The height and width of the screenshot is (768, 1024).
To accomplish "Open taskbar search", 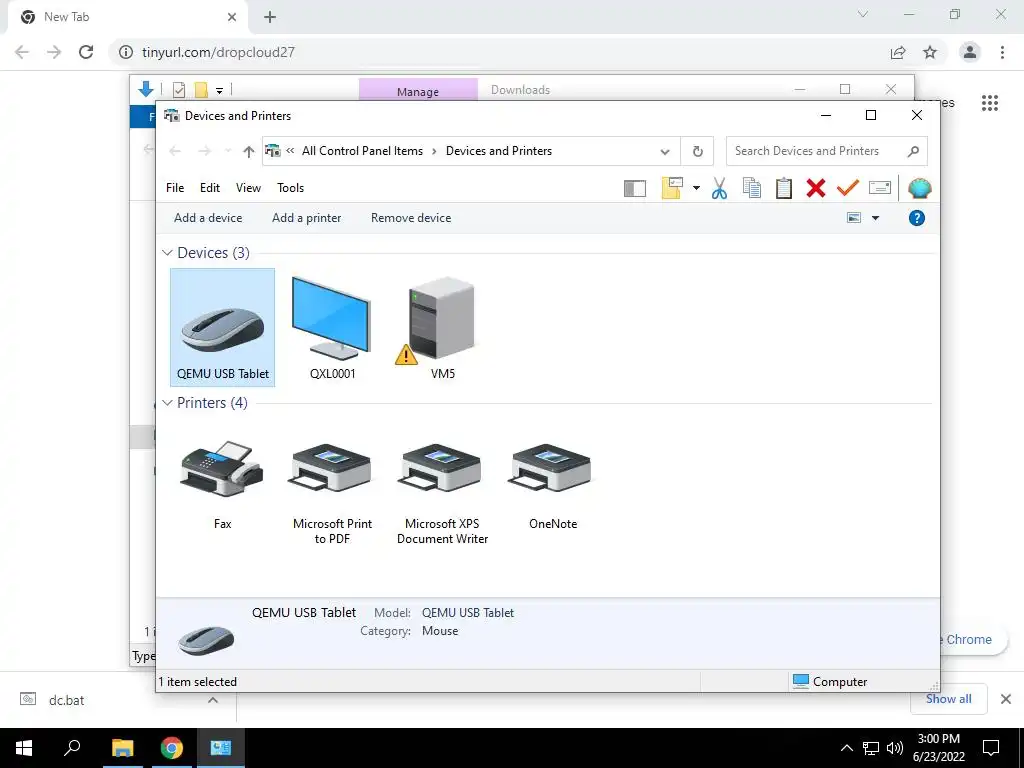I will point(72,748).
